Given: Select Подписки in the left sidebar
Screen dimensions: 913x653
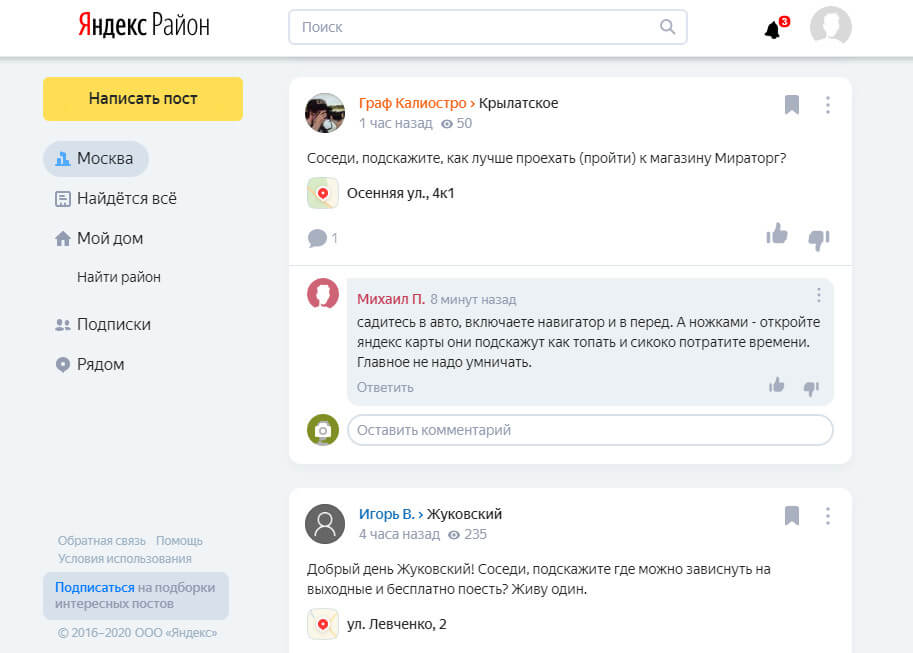Looking at the screenshot, I should [x=113, y=325].
